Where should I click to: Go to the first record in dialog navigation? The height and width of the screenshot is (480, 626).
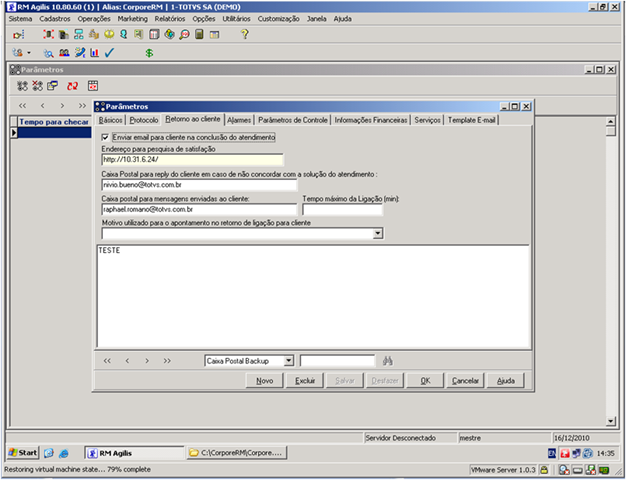pyautogui.click(x=107, y=361)
